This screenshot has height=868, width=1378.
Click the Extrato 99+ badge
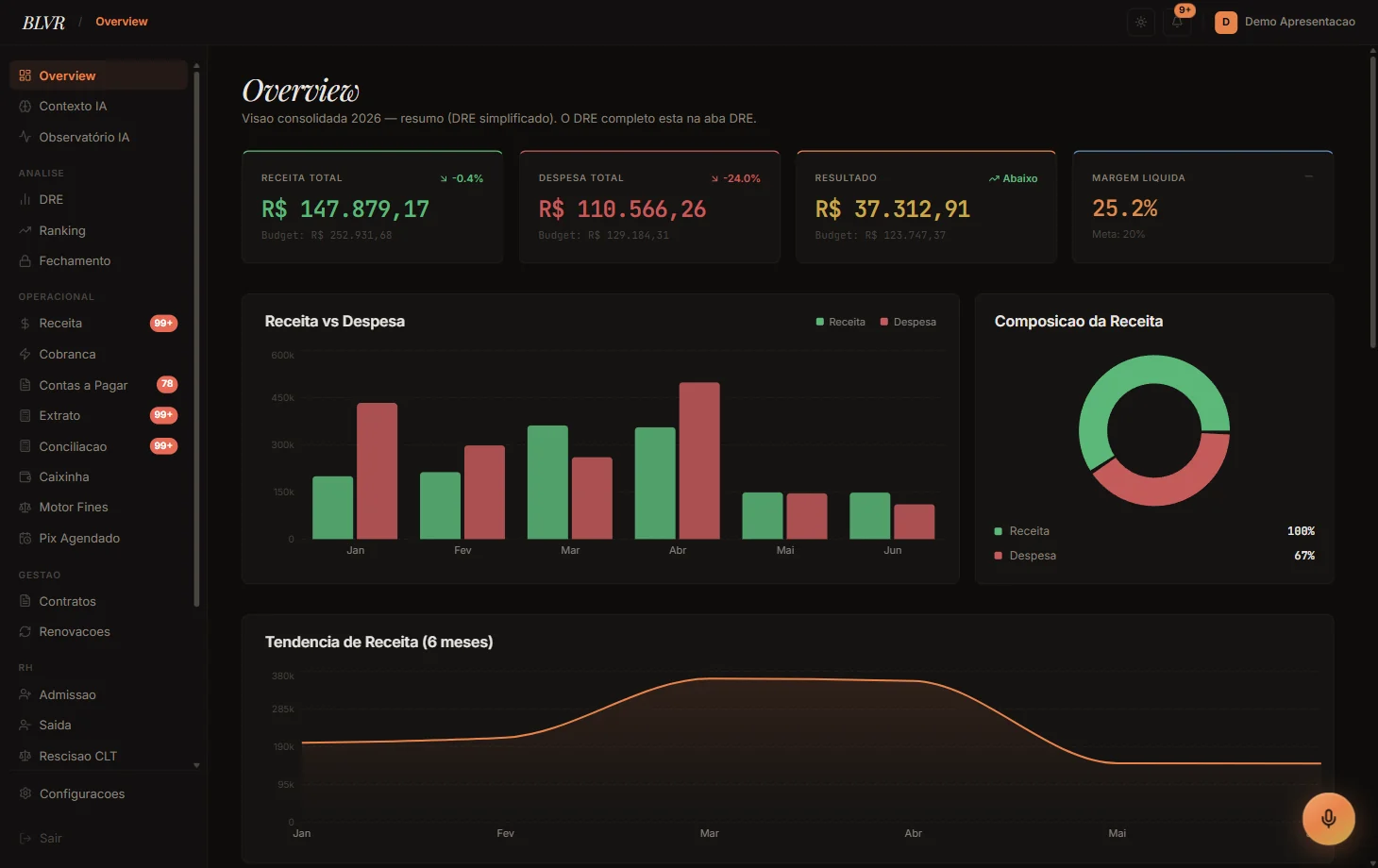click(163, 415)
